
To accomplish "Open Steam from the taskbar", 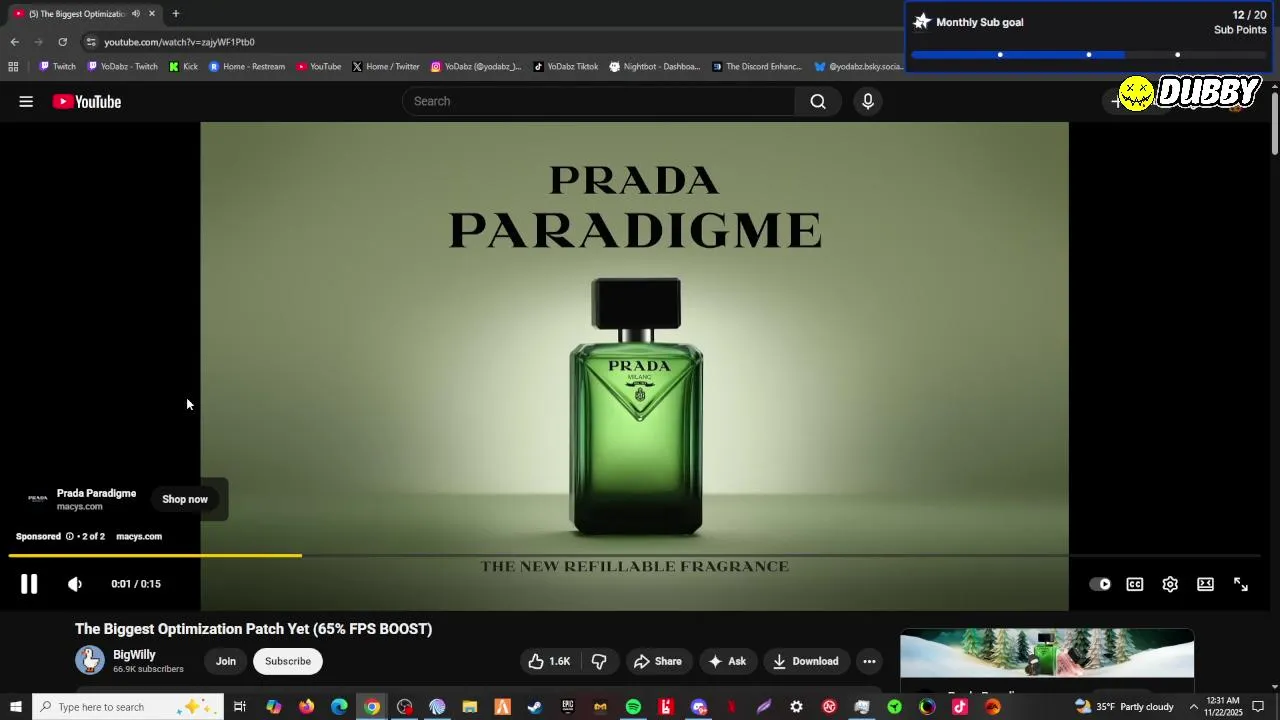I will click(535, 707).
